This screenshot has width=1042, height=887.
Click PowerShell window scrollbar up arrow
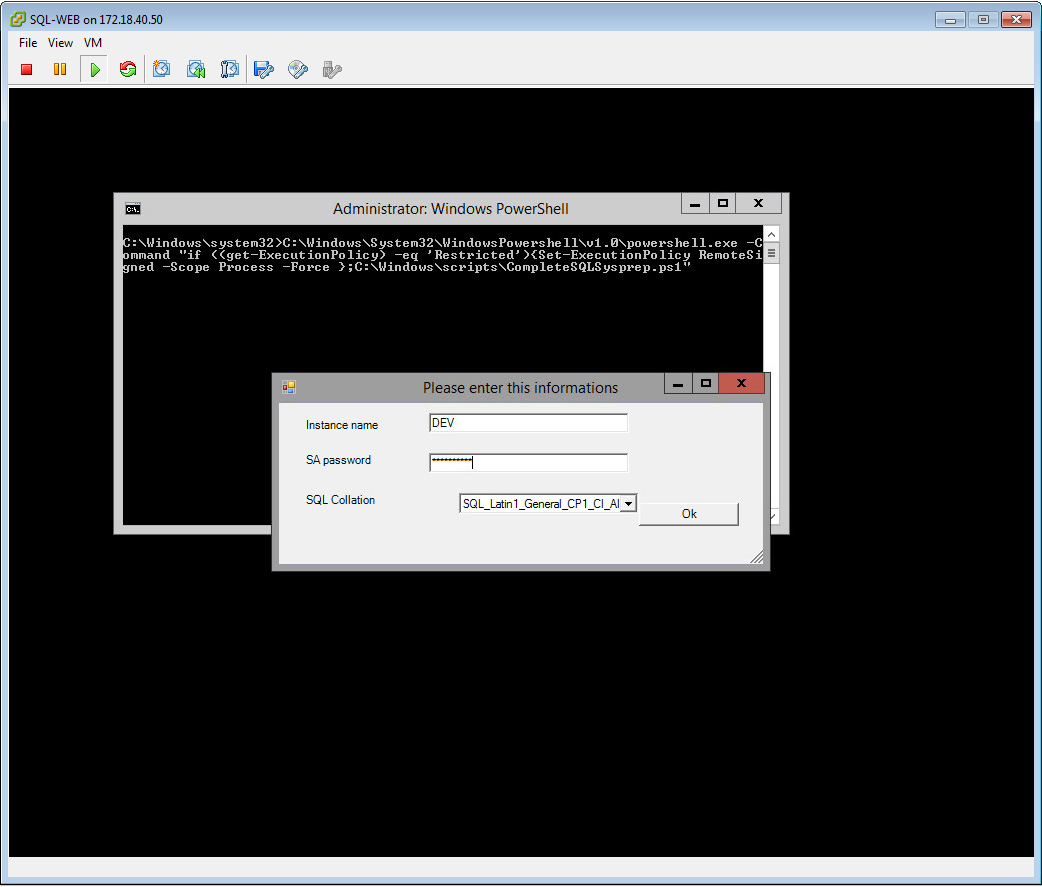point(771,234)
